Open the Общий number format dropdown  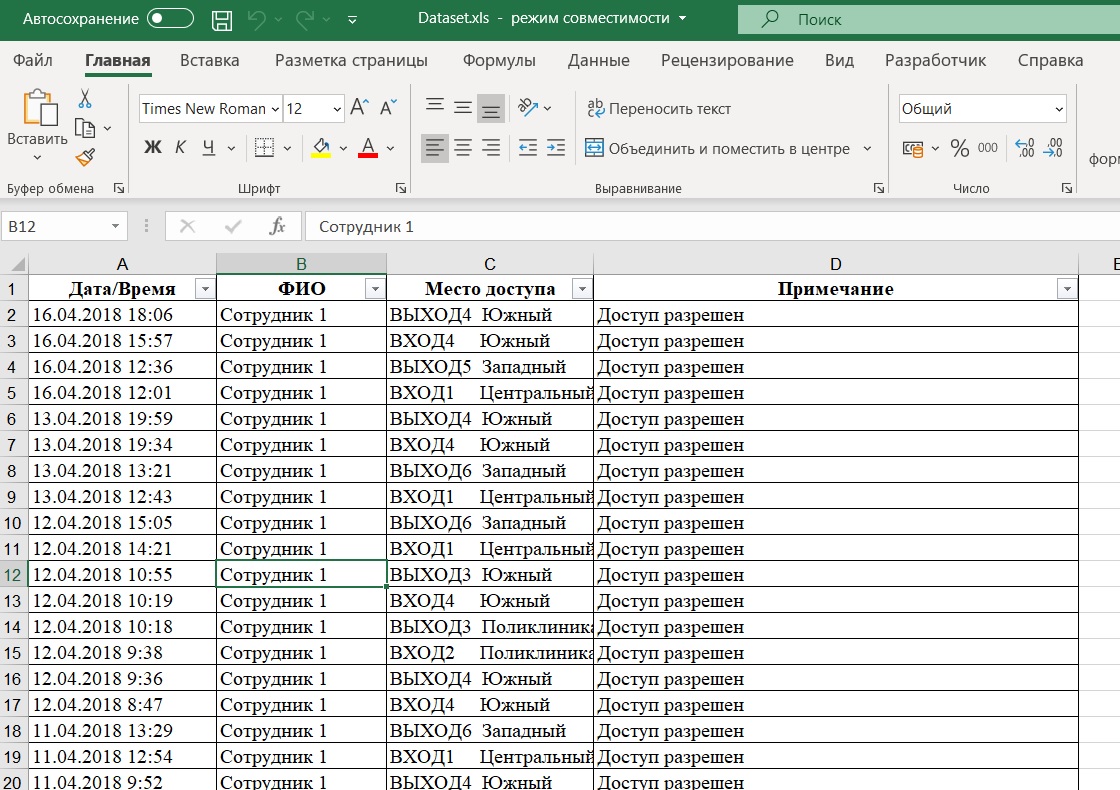(x=1059, y=109)
